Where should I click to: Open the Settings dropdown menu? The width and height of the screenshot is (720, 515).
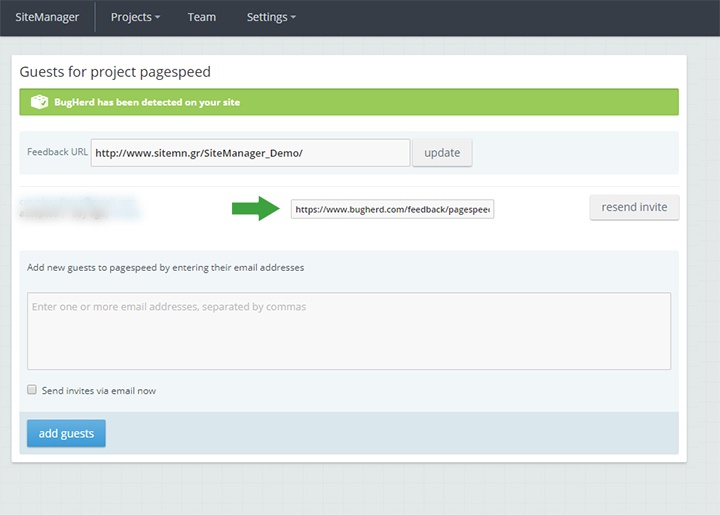[x=271, y=17]
